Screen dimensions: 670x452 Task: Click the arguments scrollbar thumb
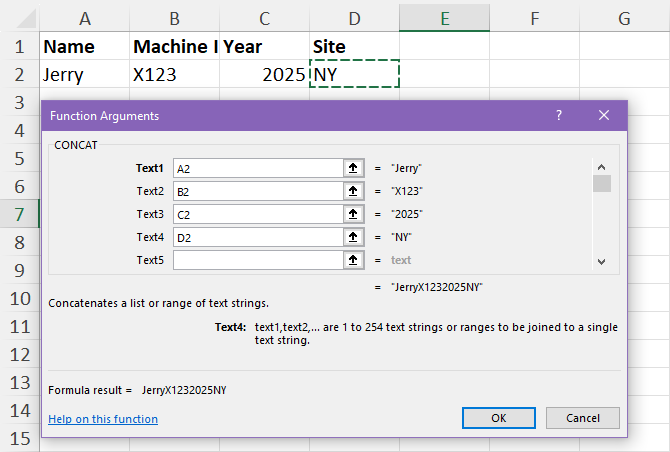tap(602, 184)
